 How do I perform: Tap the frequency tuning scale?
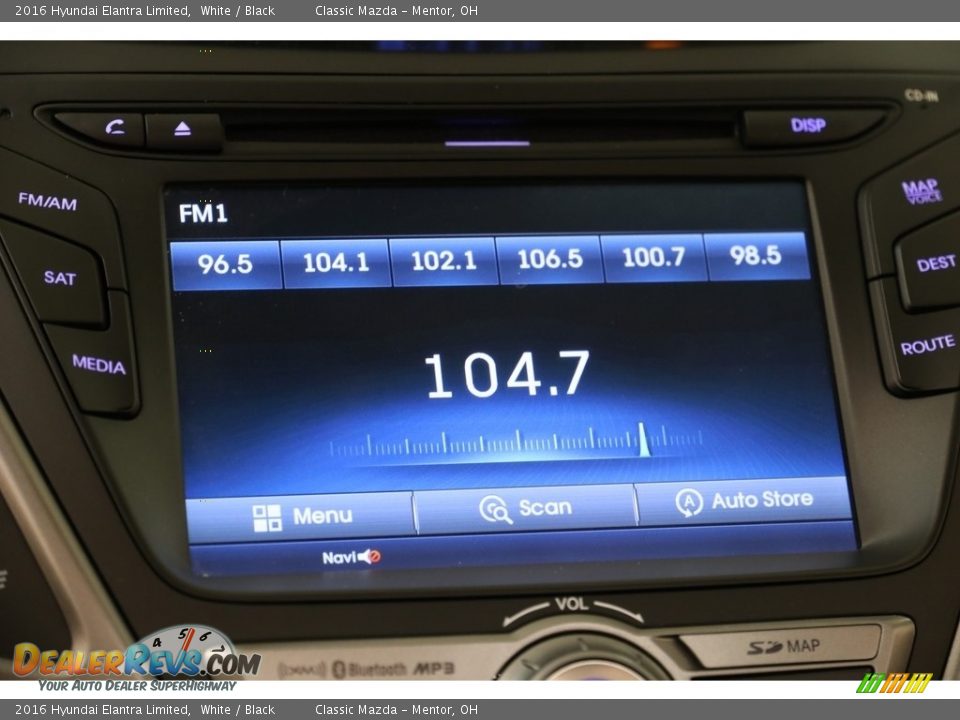(x=516, y=442)
